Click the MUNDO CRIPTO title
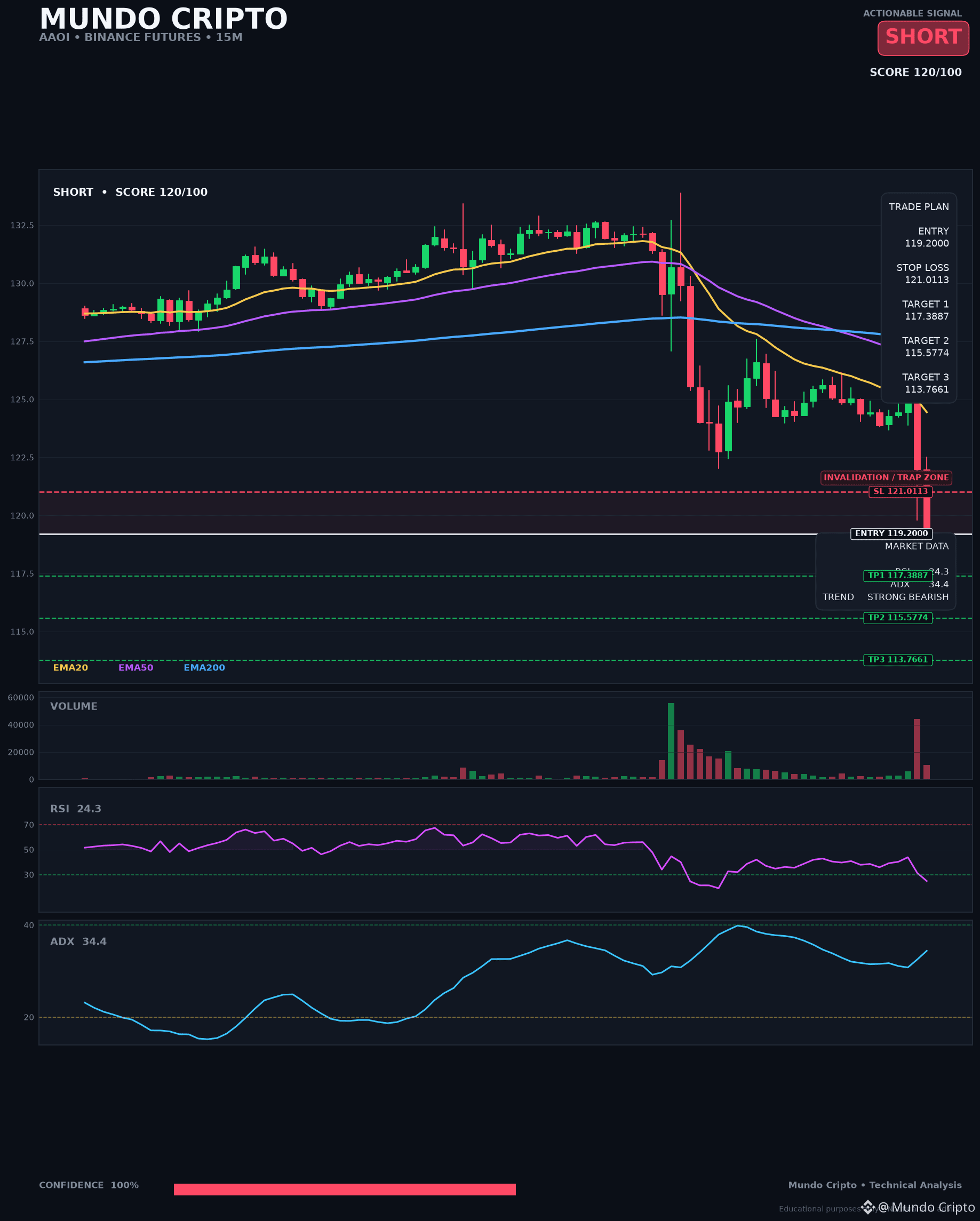This screenshot has width=980, height=1221. point(163,19)
